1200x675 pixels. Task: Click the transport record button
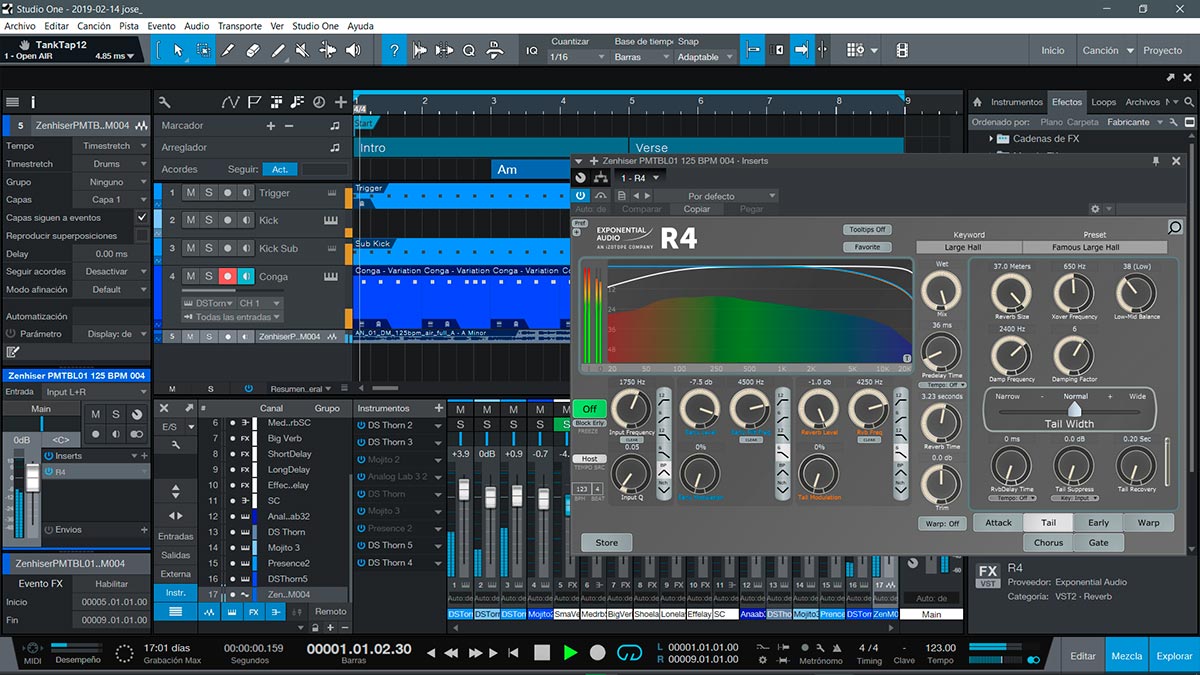tap(597, 652)
